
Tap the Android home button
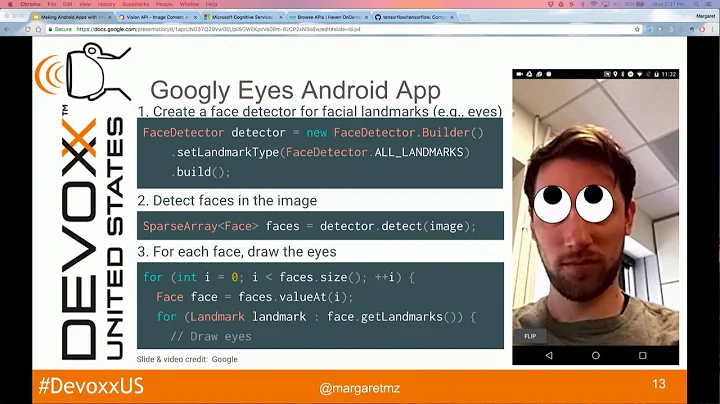tap(596, 355)
